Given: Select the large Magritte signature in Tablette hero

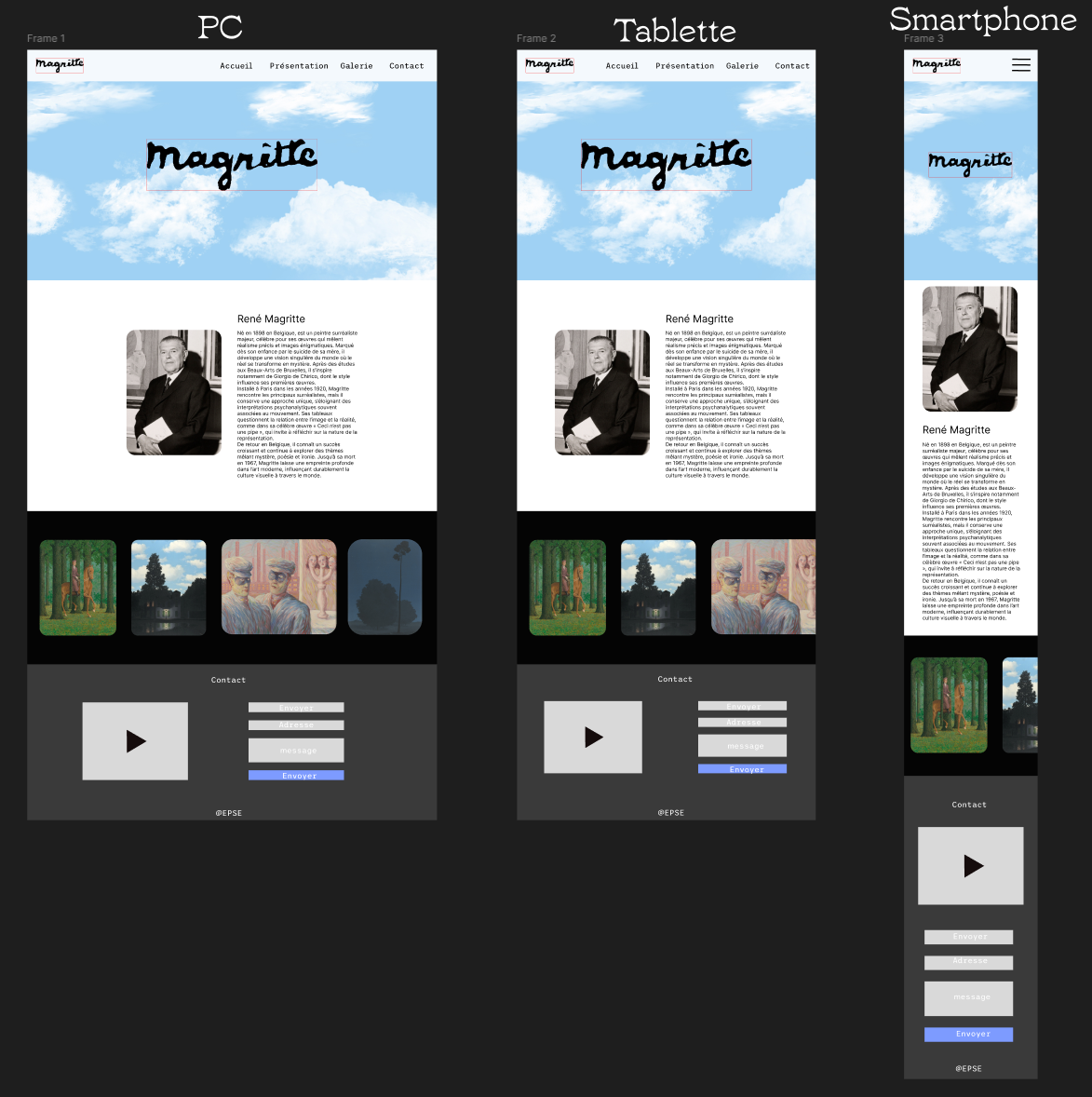Looking at the screenshot, I should pos(666,165).
